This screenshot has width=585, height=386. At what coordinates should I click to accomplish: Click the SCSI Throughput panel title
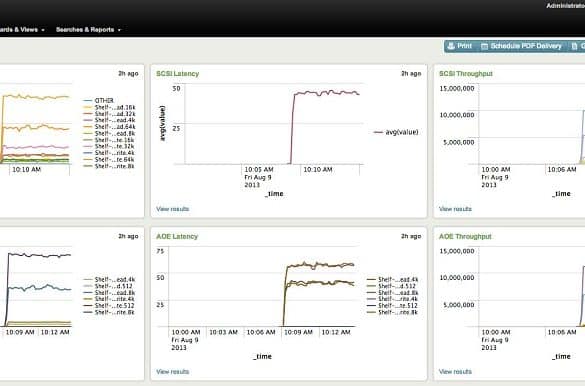(x=466, y=73)
